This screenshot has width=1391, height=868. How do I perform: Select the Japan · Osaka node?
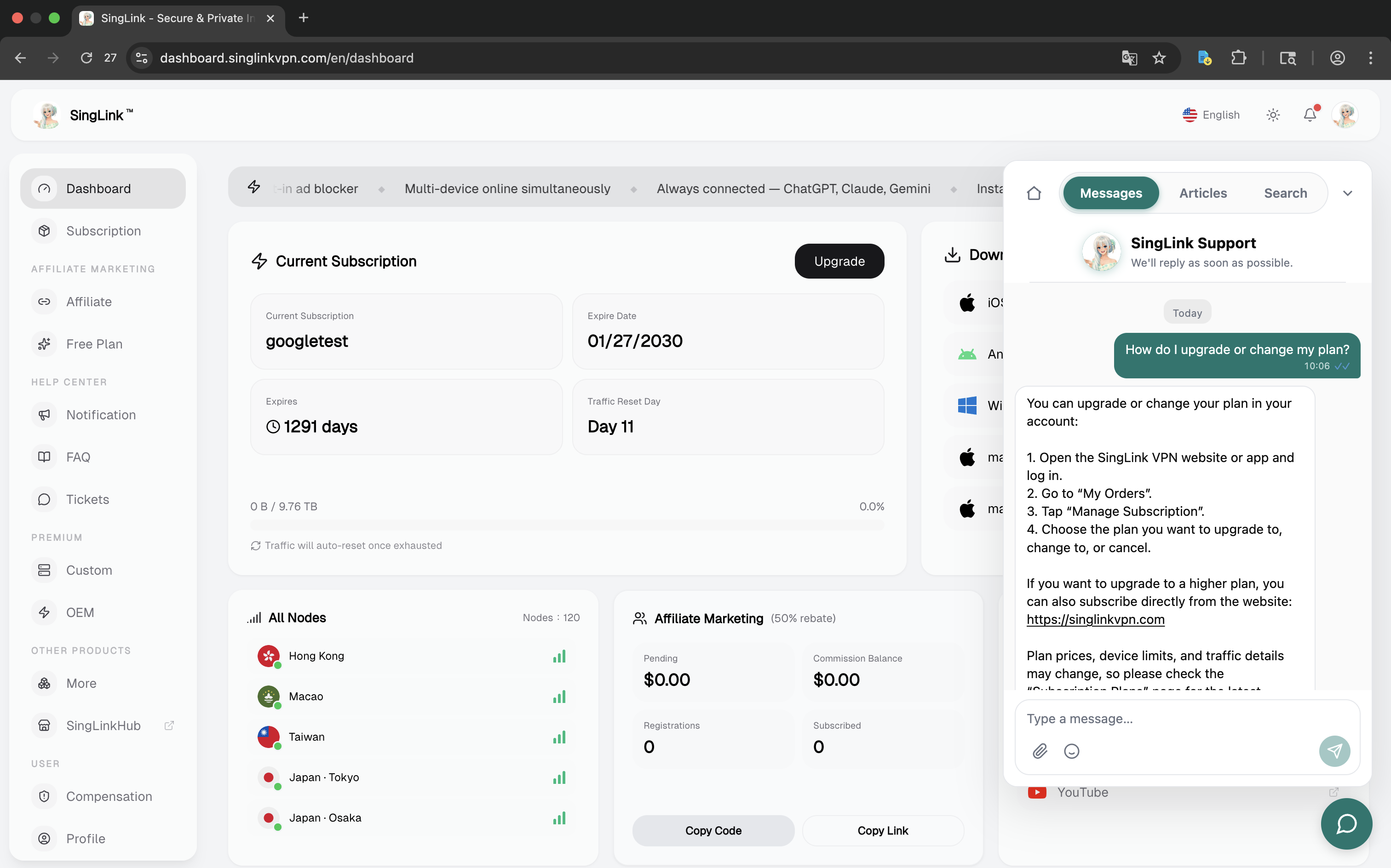coord(412,818)
